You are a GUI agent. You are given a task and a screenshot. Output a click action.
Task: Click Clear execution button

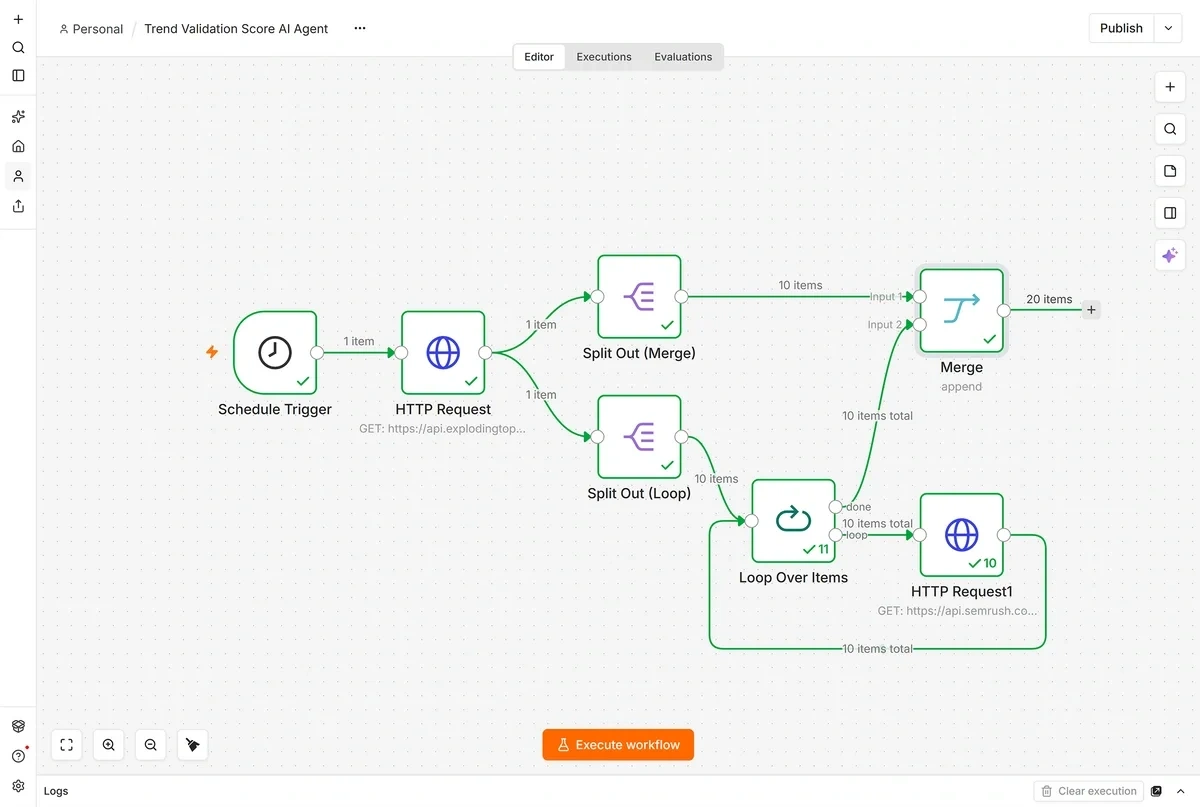tap(1088, 791)
